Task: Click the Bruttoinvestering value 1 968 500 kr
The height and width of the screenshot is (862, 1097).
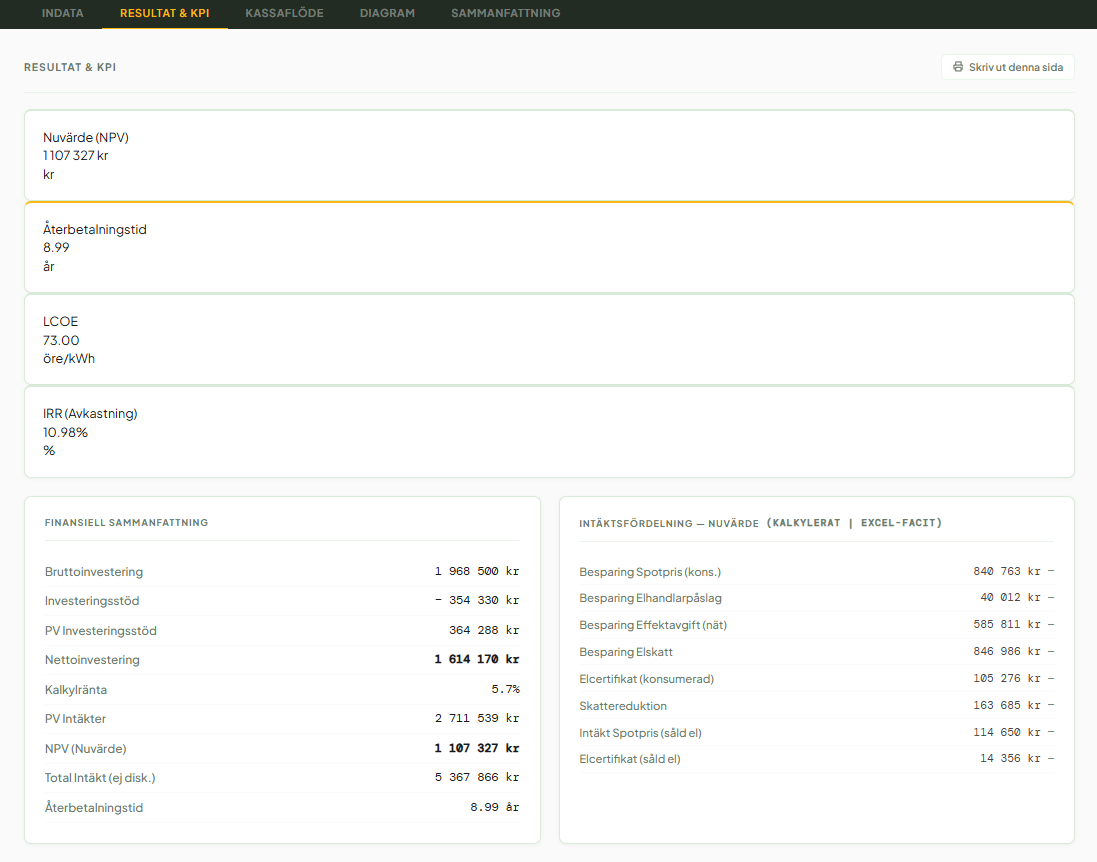Action: click(476, 572)
